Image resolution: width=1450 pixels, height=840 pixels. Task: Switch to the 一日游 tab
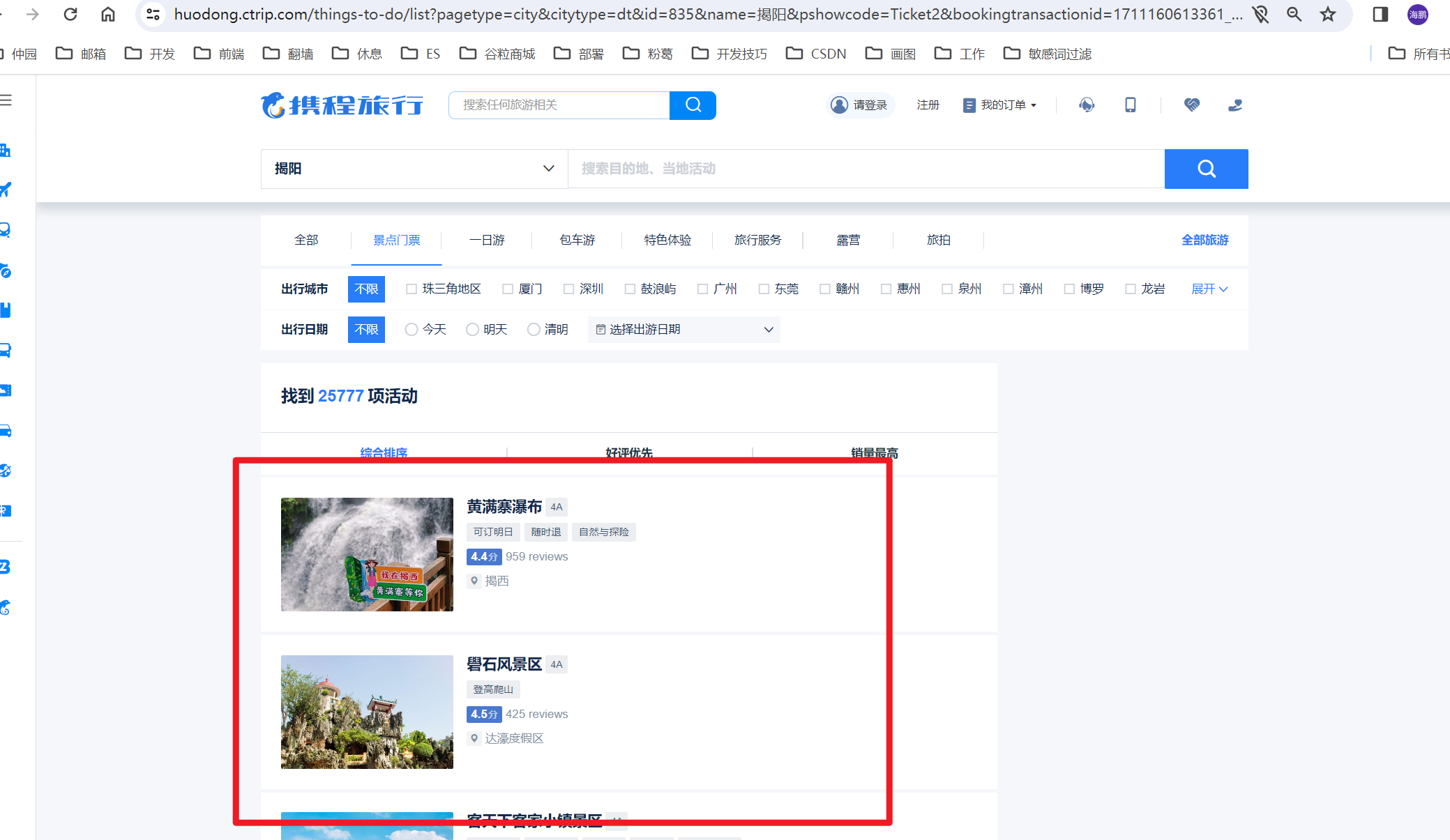click(487, 240)
